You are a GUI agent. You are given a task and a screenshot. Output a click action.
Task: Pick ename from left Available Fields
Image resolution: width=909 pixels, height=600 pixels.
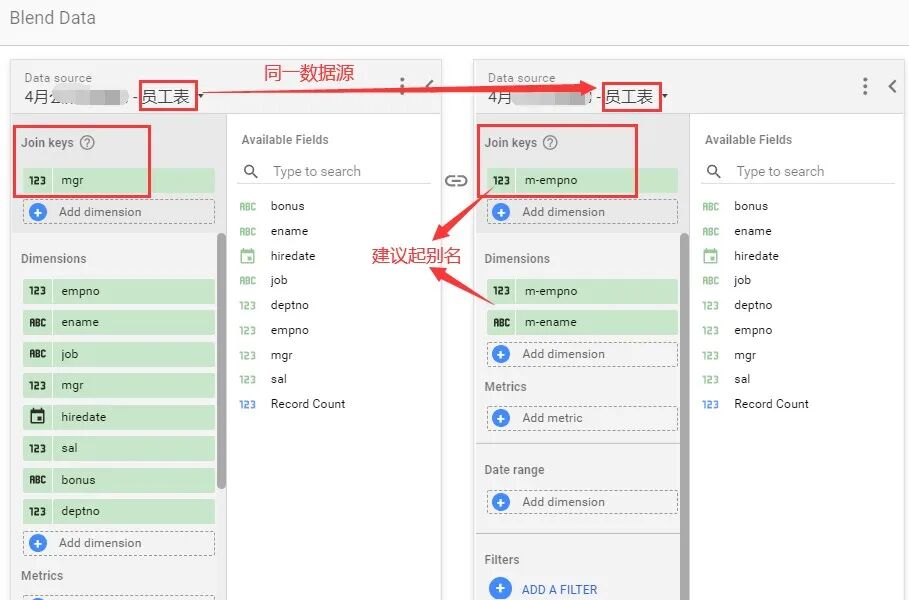pos(289,231)
